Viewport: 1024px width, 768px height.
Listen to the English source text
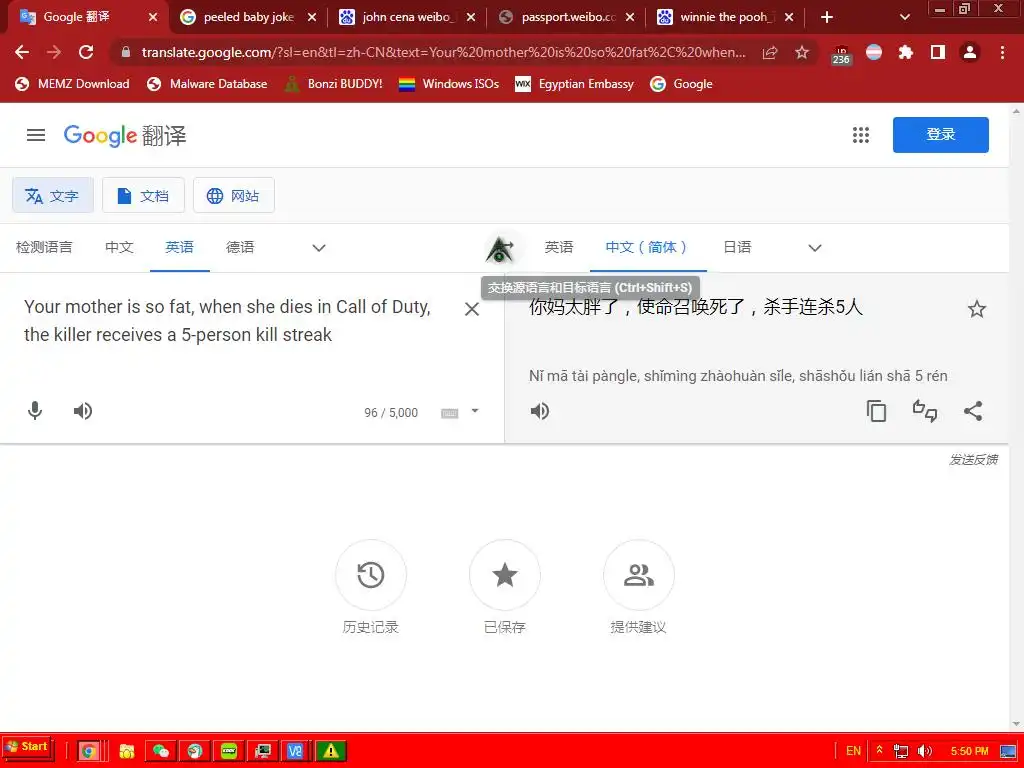pyautogui.click(x=83, y=411)
